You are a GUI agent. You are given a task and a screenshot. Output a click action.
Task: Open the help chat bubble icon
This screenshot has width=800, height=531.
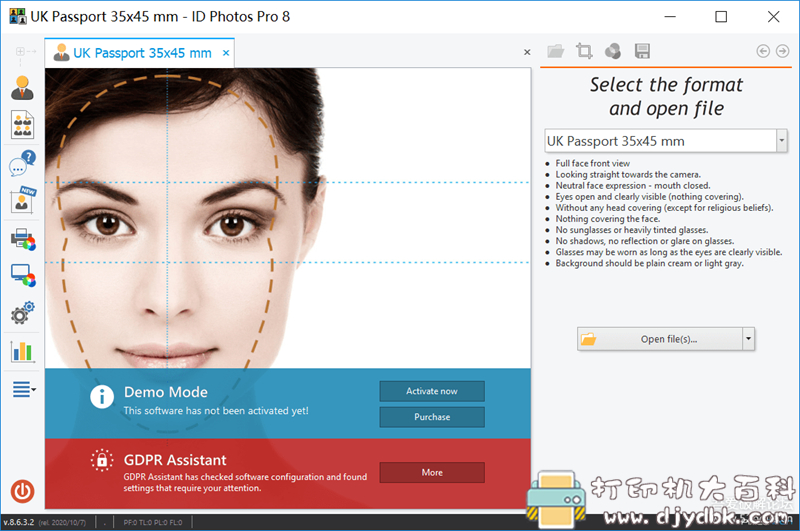tap(22, 163)
